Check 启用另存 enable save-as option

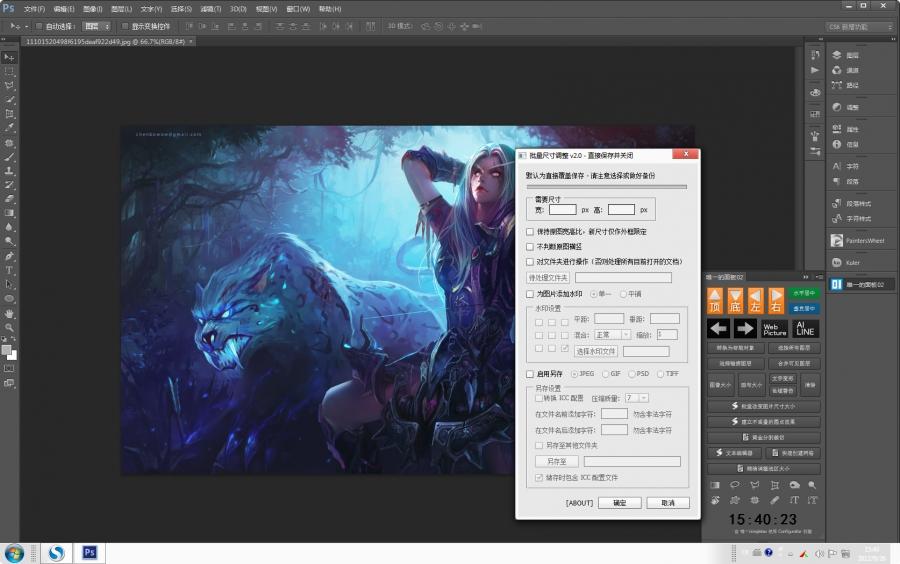530,374
